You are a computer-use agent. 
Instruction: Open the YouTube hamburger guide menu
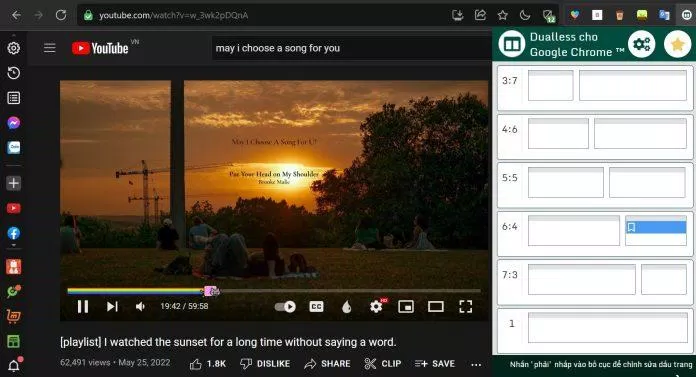click(50, 48)
